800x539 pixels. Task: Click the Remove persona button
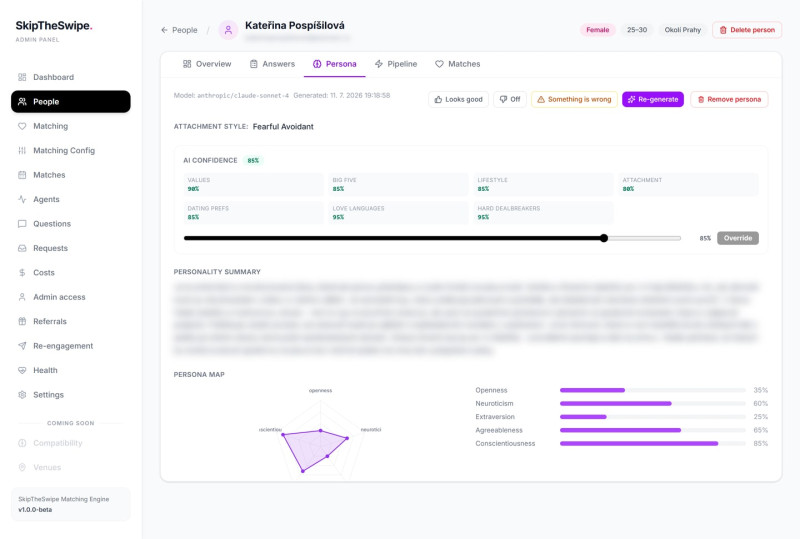point(729,100)
